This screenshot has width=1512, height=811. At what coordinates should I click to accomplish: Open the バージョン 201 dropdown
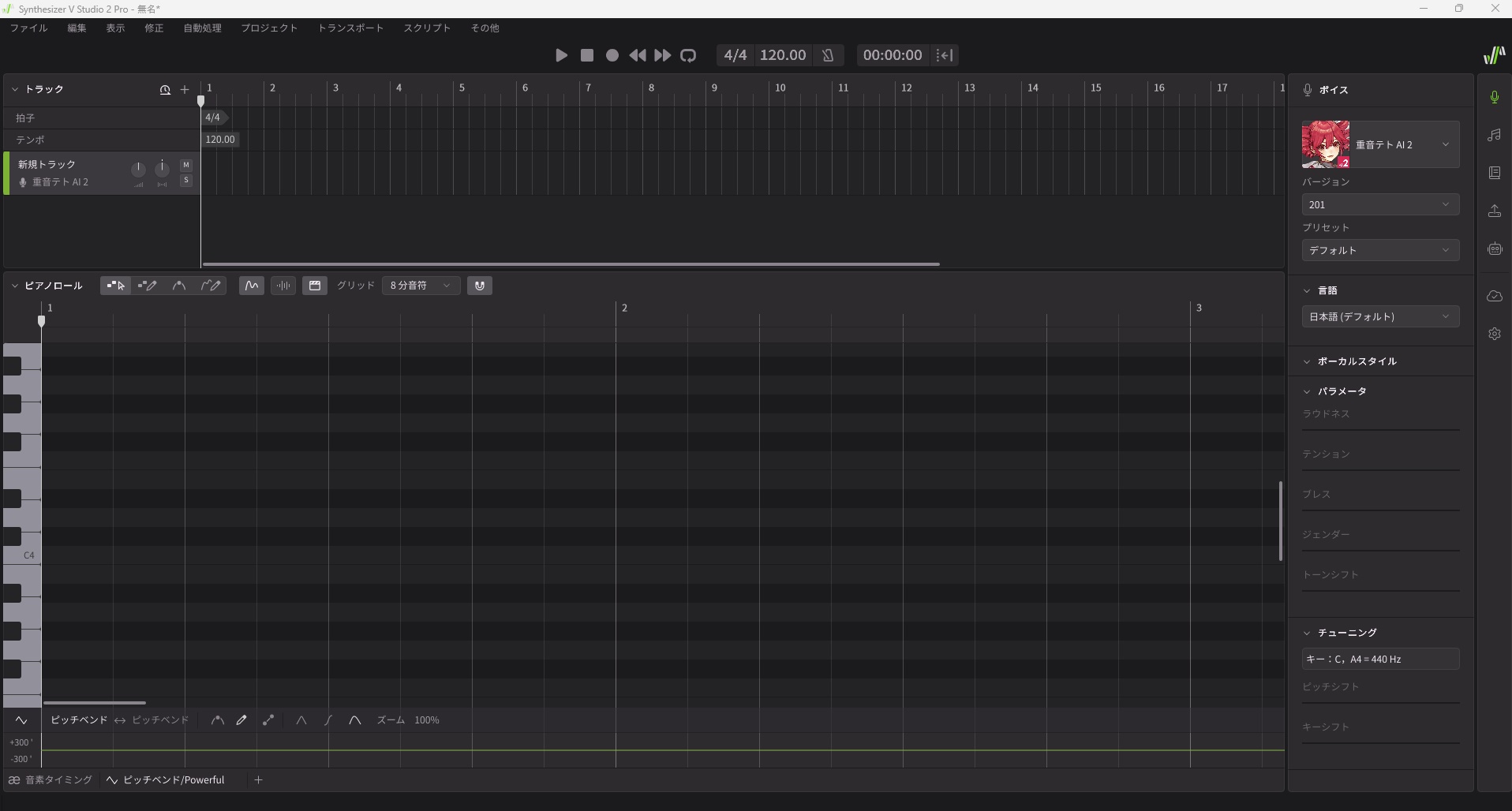(1379, 205)
